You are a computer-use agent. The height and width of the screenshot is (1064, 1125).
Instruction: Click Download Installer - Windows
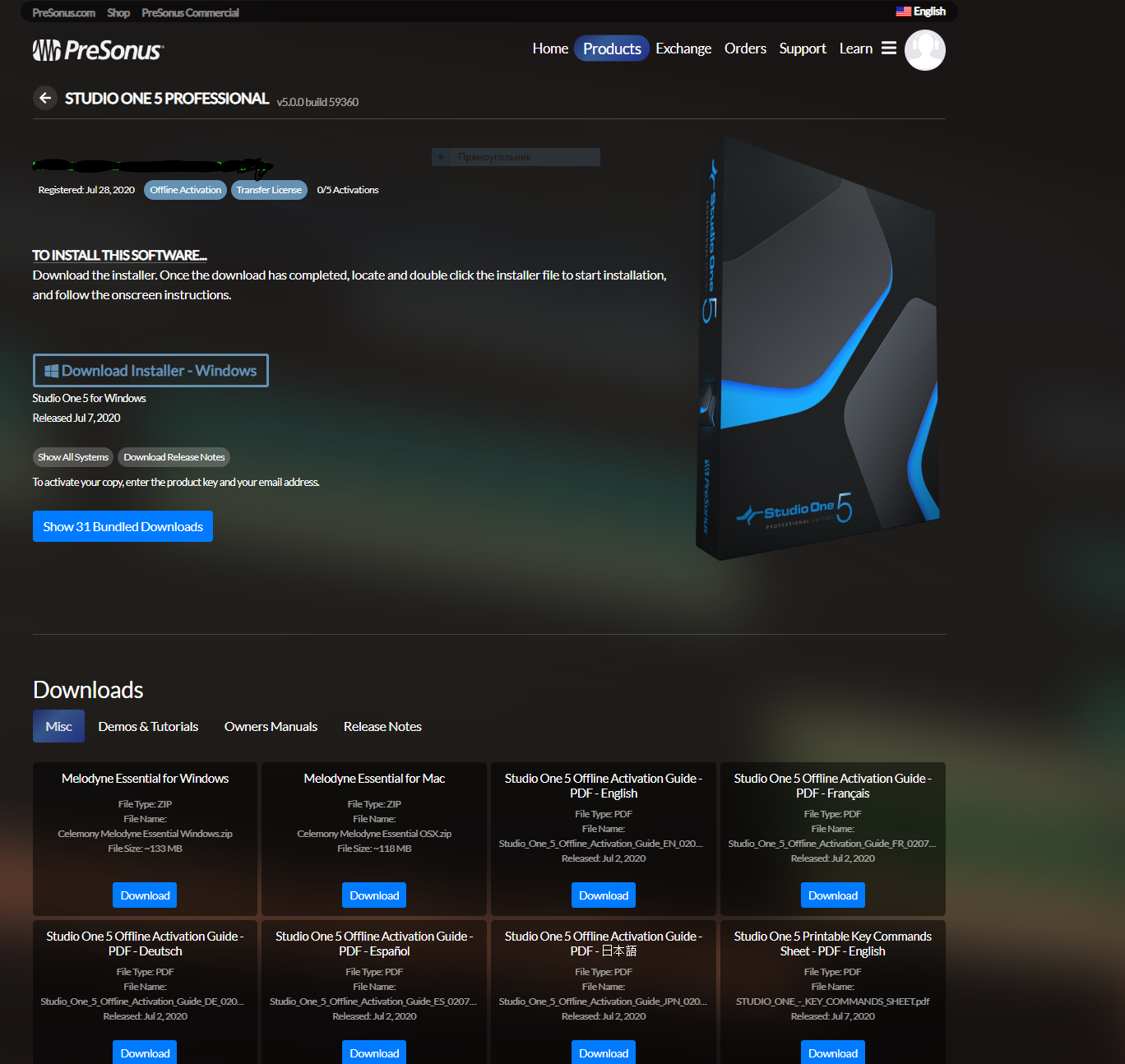150,371
